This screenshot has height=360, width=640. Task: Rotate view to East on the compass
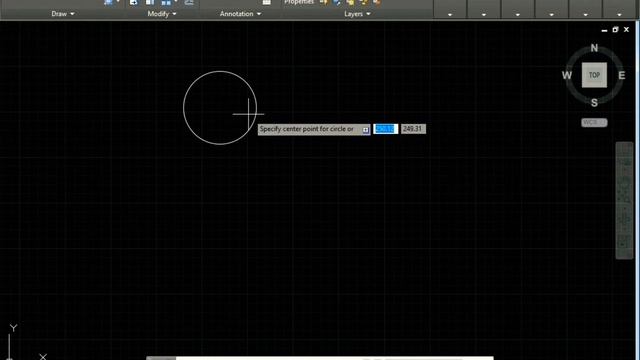click(622, 76)
